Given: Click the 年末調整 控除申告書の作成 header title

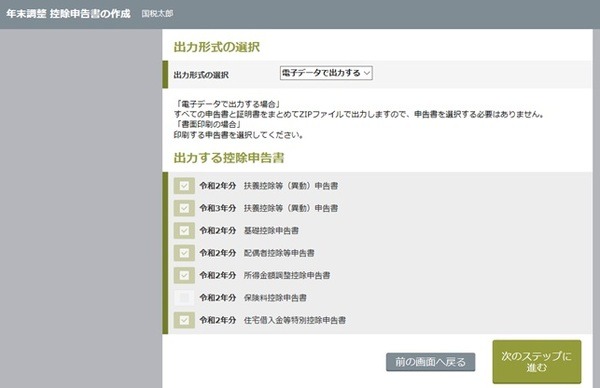Looking at the screenshot, I should tap(68, 14).
